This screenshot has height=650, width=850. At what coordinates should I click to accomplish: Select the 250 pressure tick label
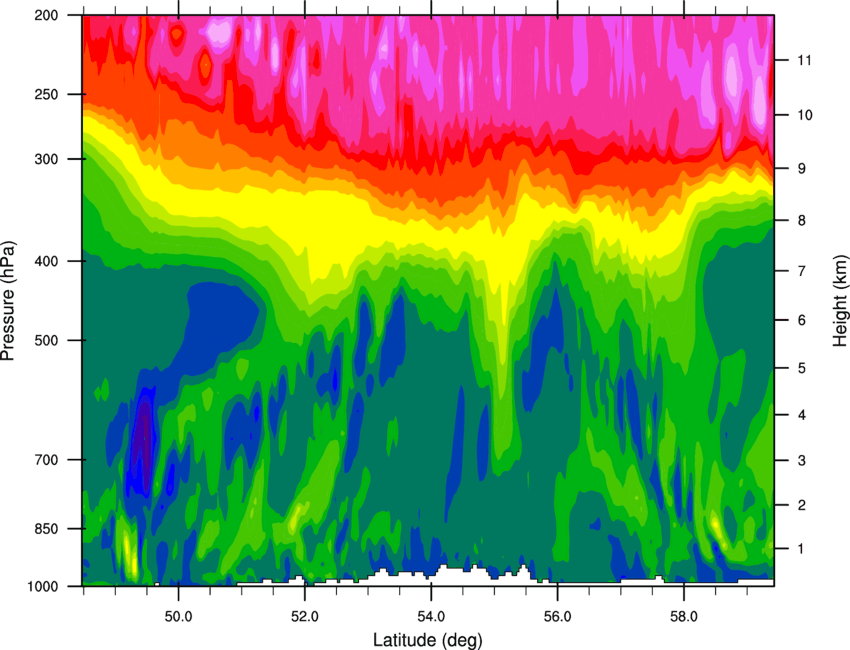tap(47, 94)
